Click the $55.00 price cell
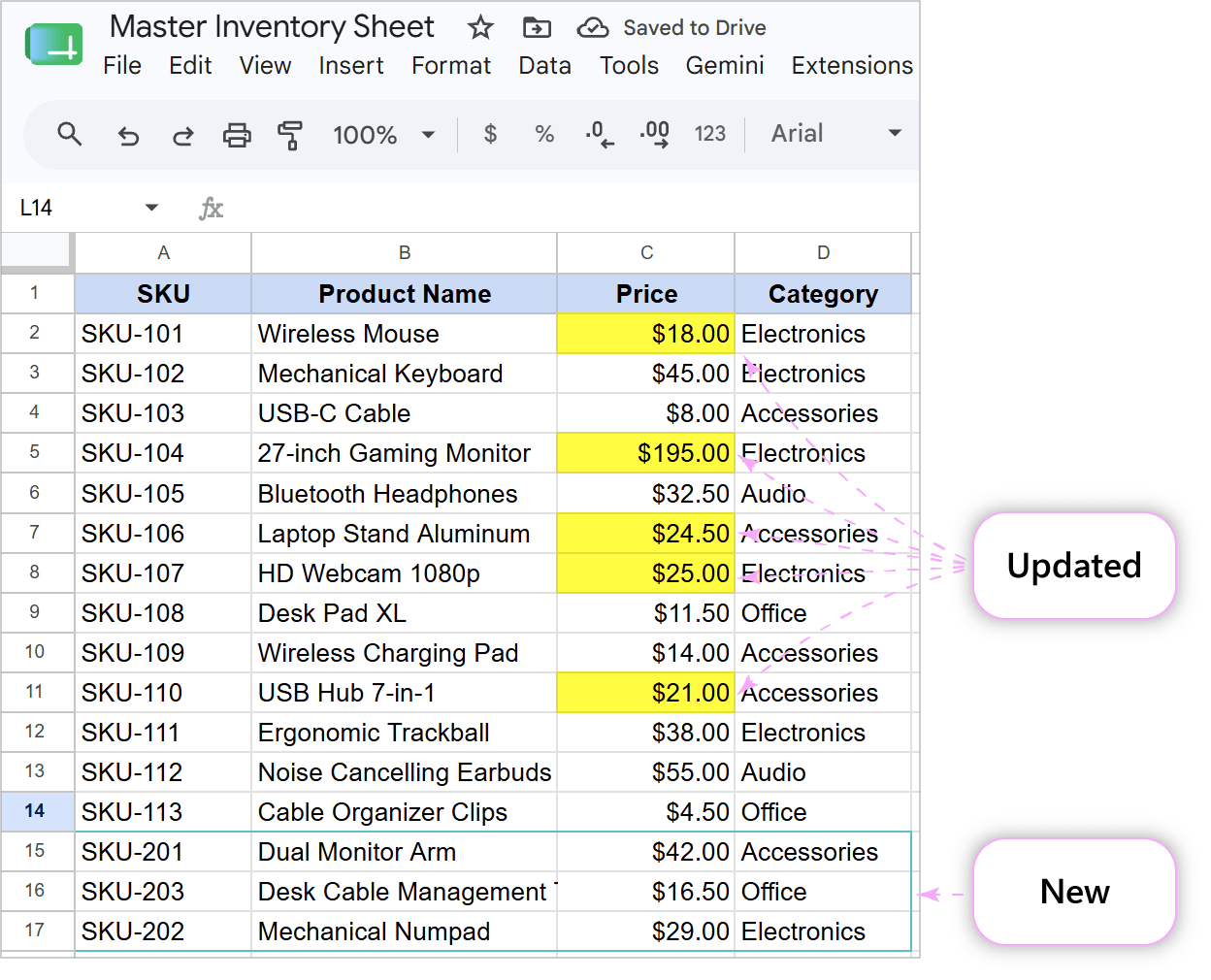The image size is (1211, 980). tap(646, 772)
